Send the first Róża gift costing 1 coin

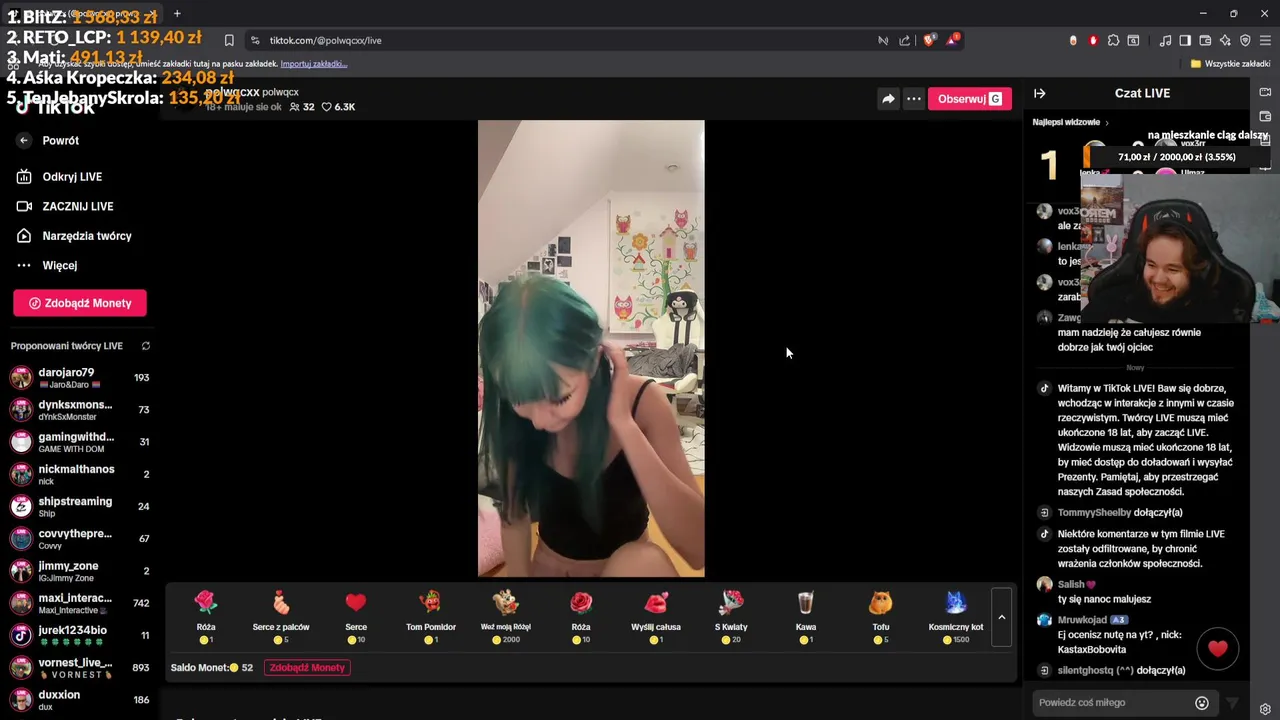(x=206, y=616)
